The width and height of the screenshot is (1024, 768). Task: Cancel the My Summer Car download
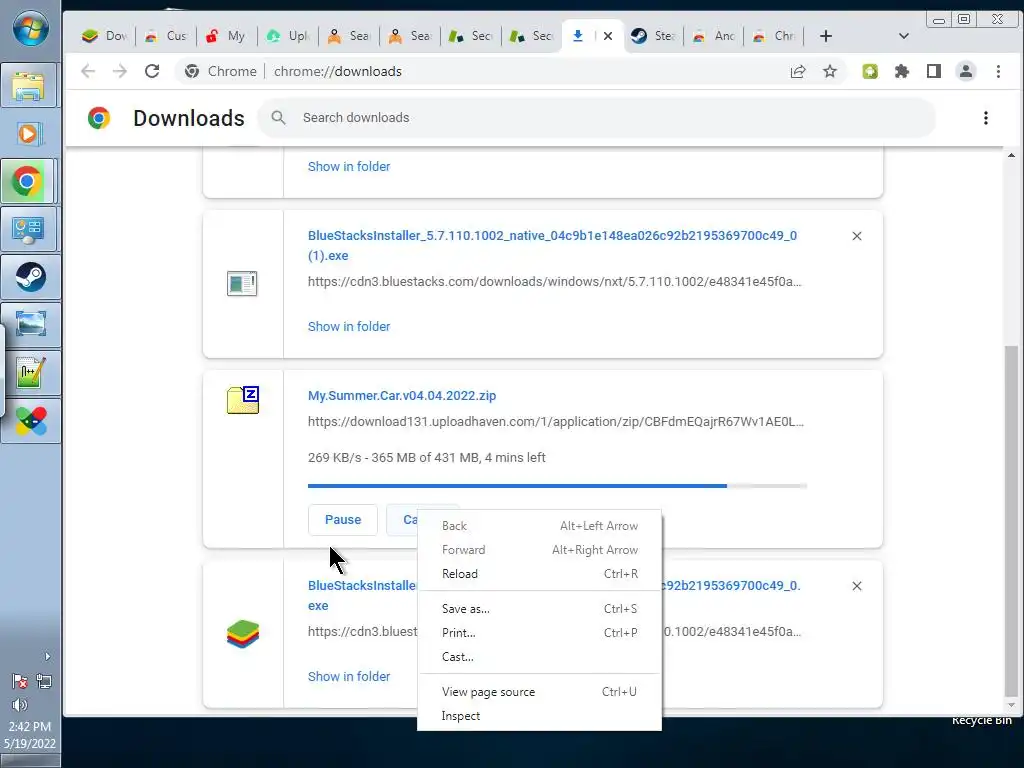pos(402,520)
